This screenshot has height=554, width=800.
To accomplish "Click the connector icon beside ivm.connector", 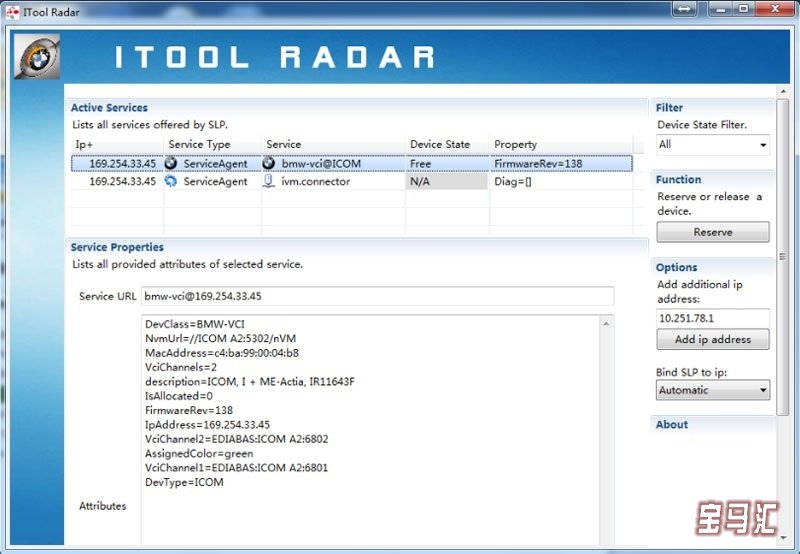I will click(268, 181).
